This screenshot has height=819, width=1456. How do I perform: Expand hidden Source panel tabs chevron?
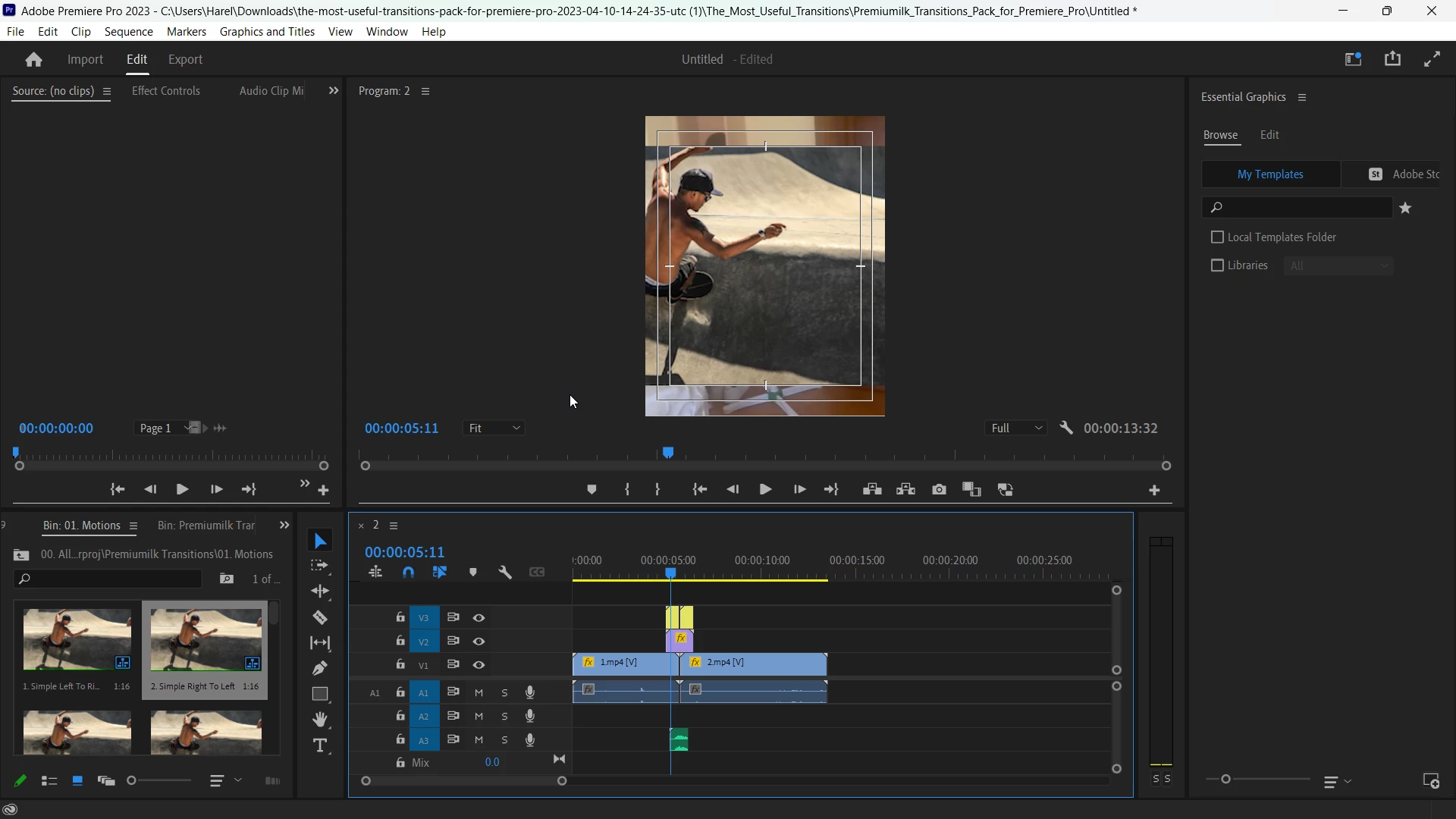point(333,91)
